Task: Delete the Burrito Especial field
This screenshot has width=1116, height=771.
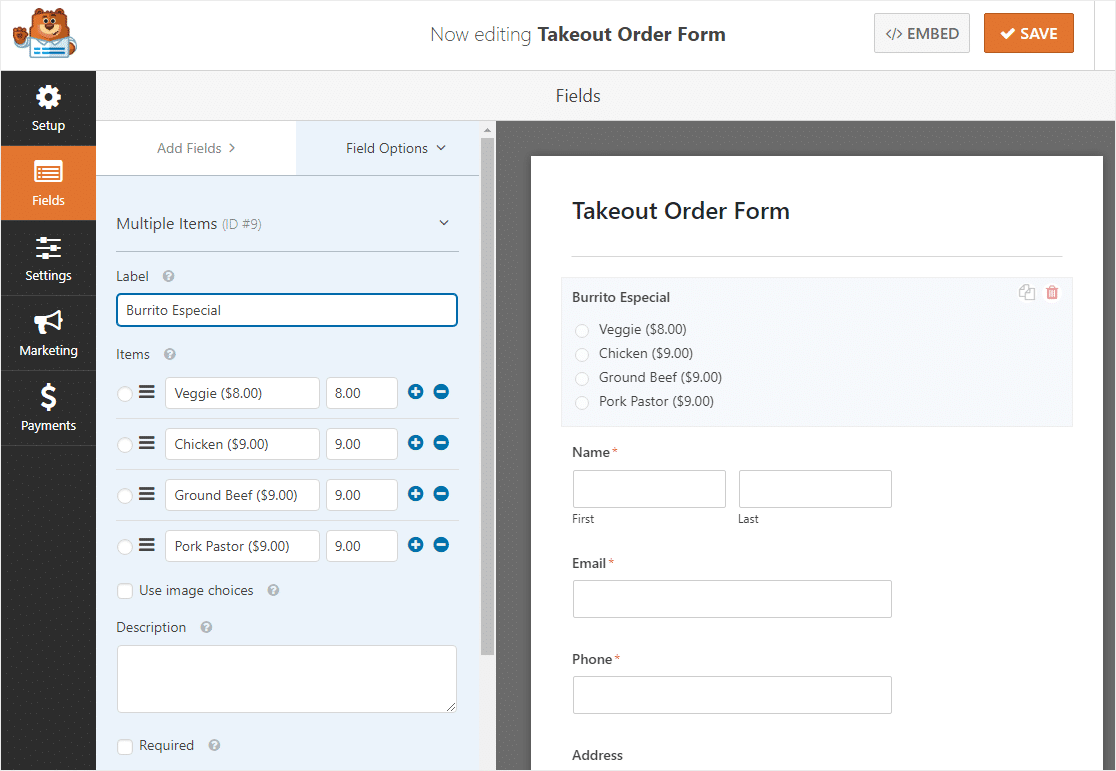Action: [x=1052, y=293]
